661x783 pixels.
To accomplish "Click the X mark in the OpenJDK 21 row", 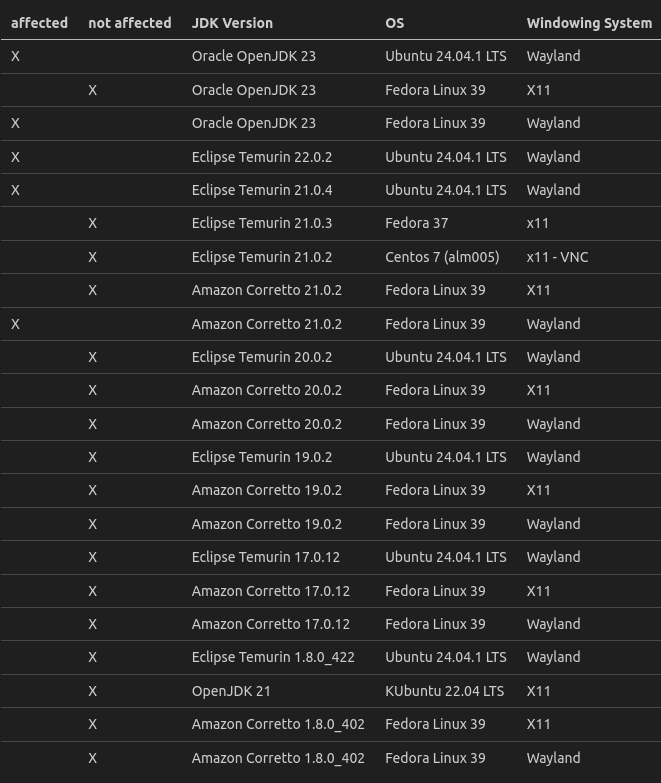I will (x=92, y=691).
